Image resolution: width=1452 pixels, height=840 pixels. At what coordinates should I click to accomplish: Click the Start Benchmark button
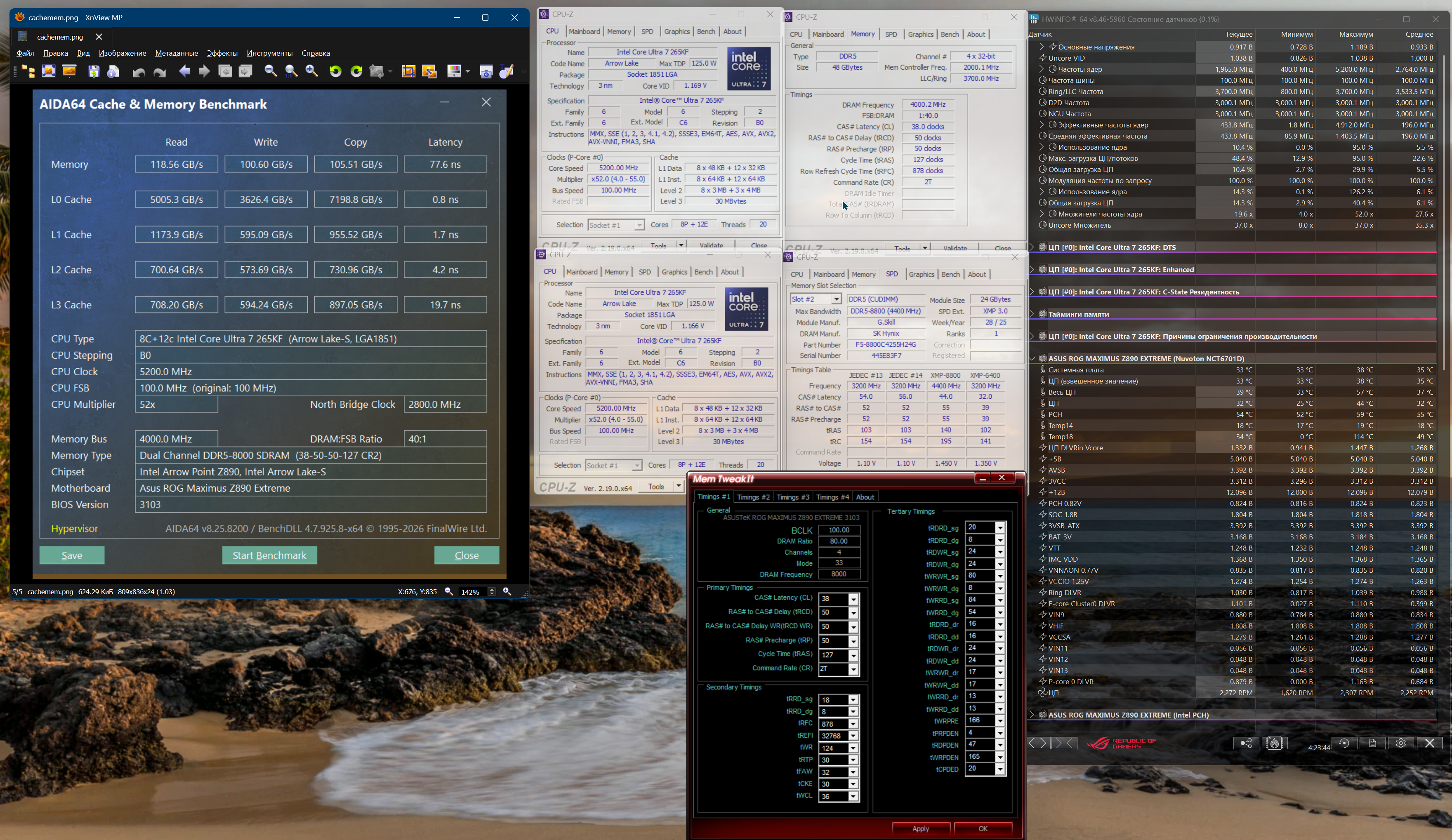(269, 555)
